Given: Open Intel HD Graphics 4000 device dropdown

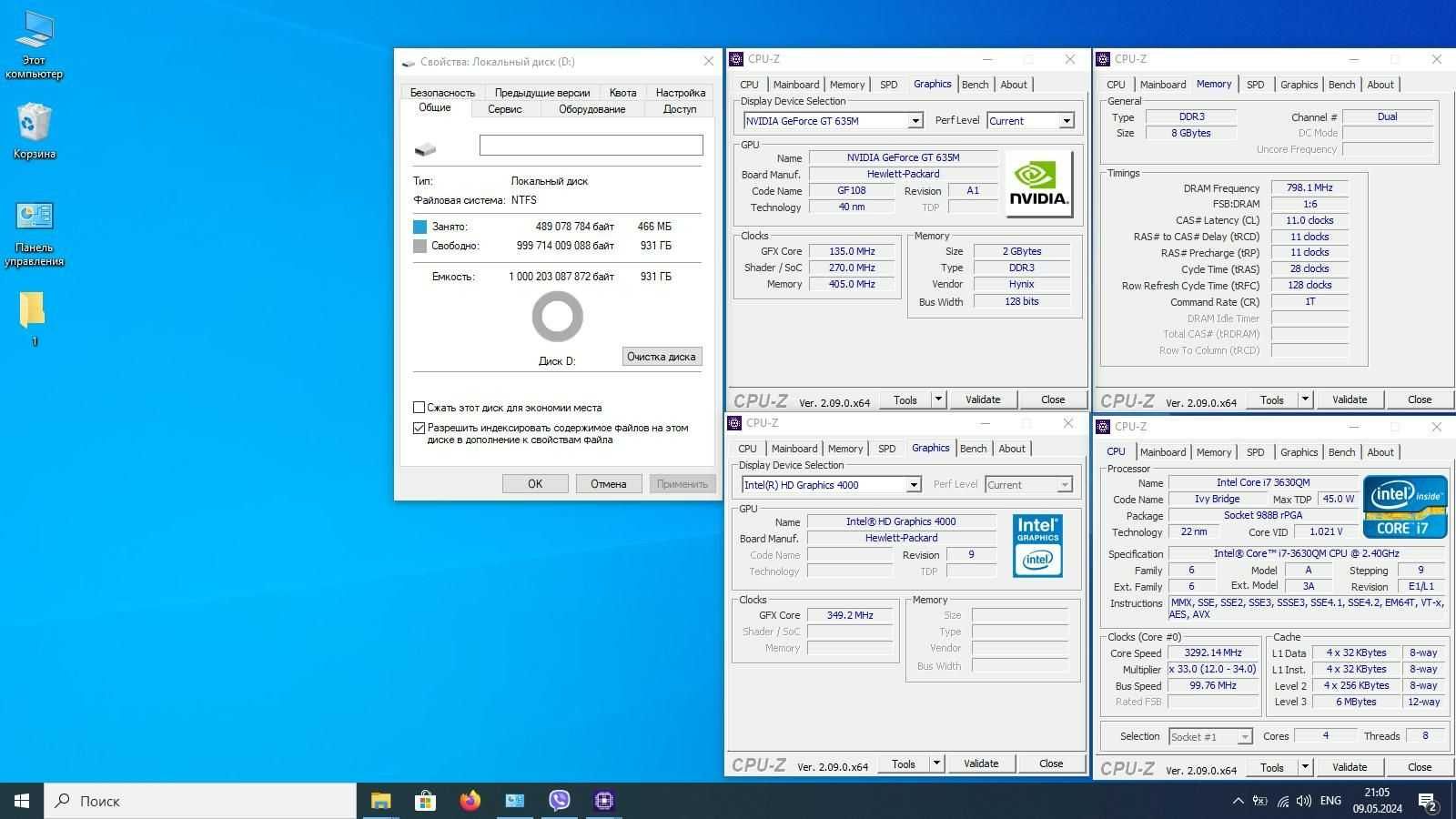Looking at the screenshot, I should tap(913, 485).
